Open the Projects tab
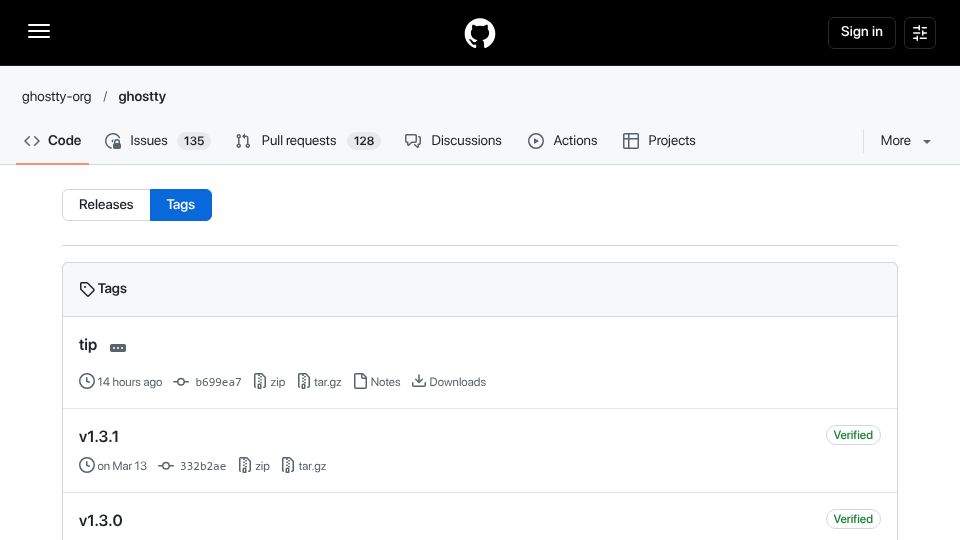The height and width of the screenshot is (540, 960). pyautogui.click(x=659, y=141)
